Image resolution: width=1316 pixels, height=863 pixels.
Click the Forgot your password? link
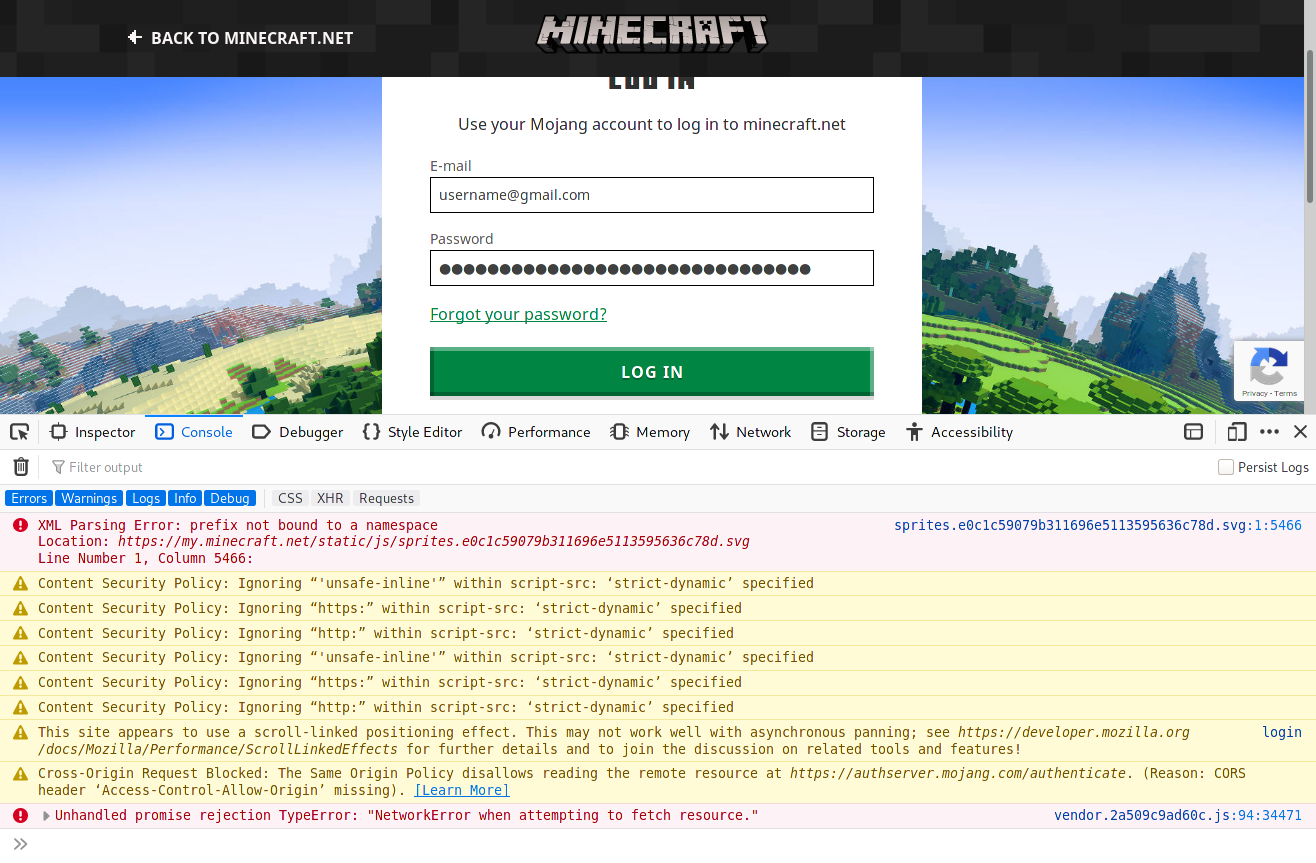(518, 314)
